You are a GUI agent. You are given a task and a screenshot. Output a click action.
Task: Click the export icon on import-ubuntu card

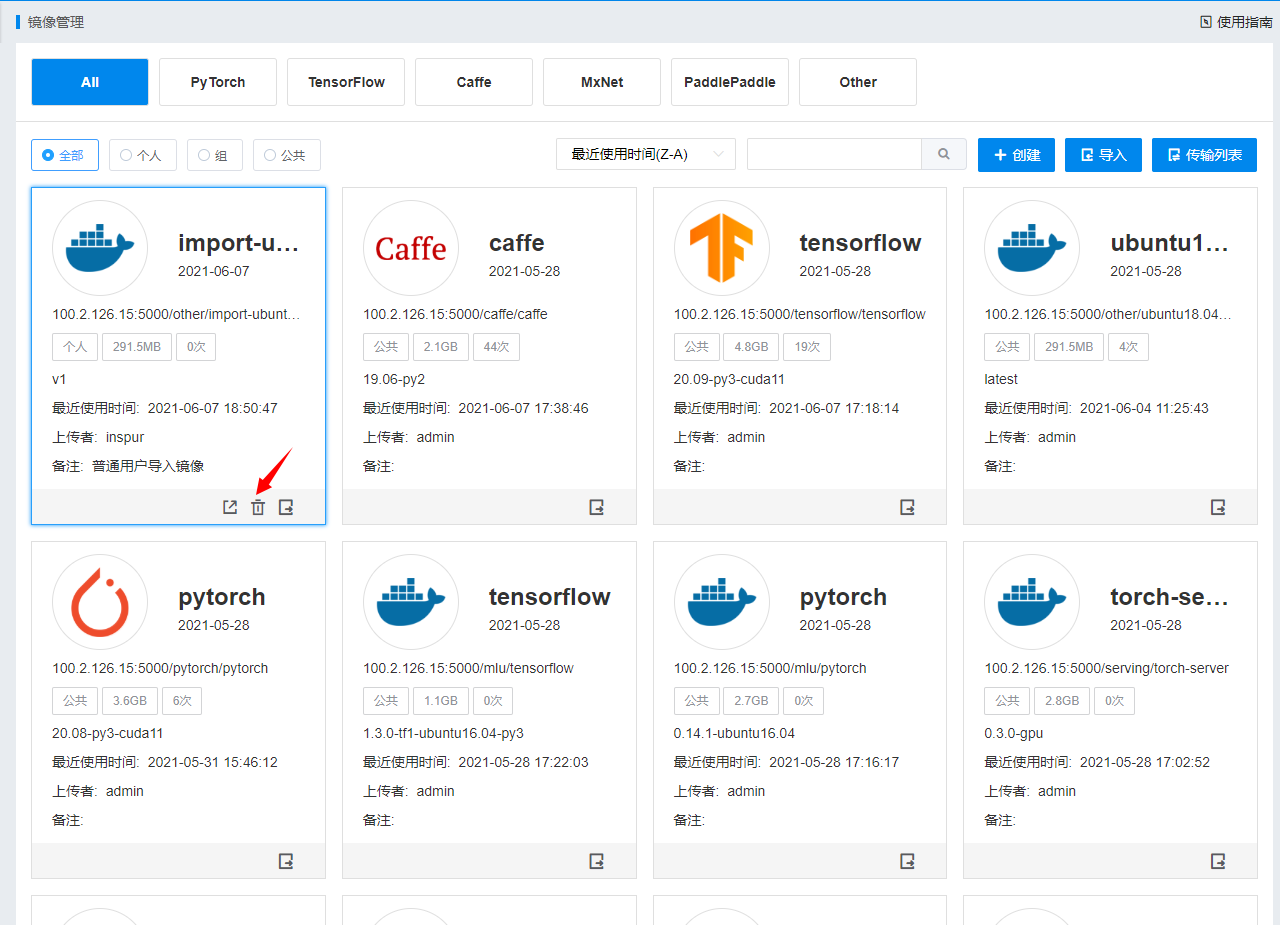point(286,507)
